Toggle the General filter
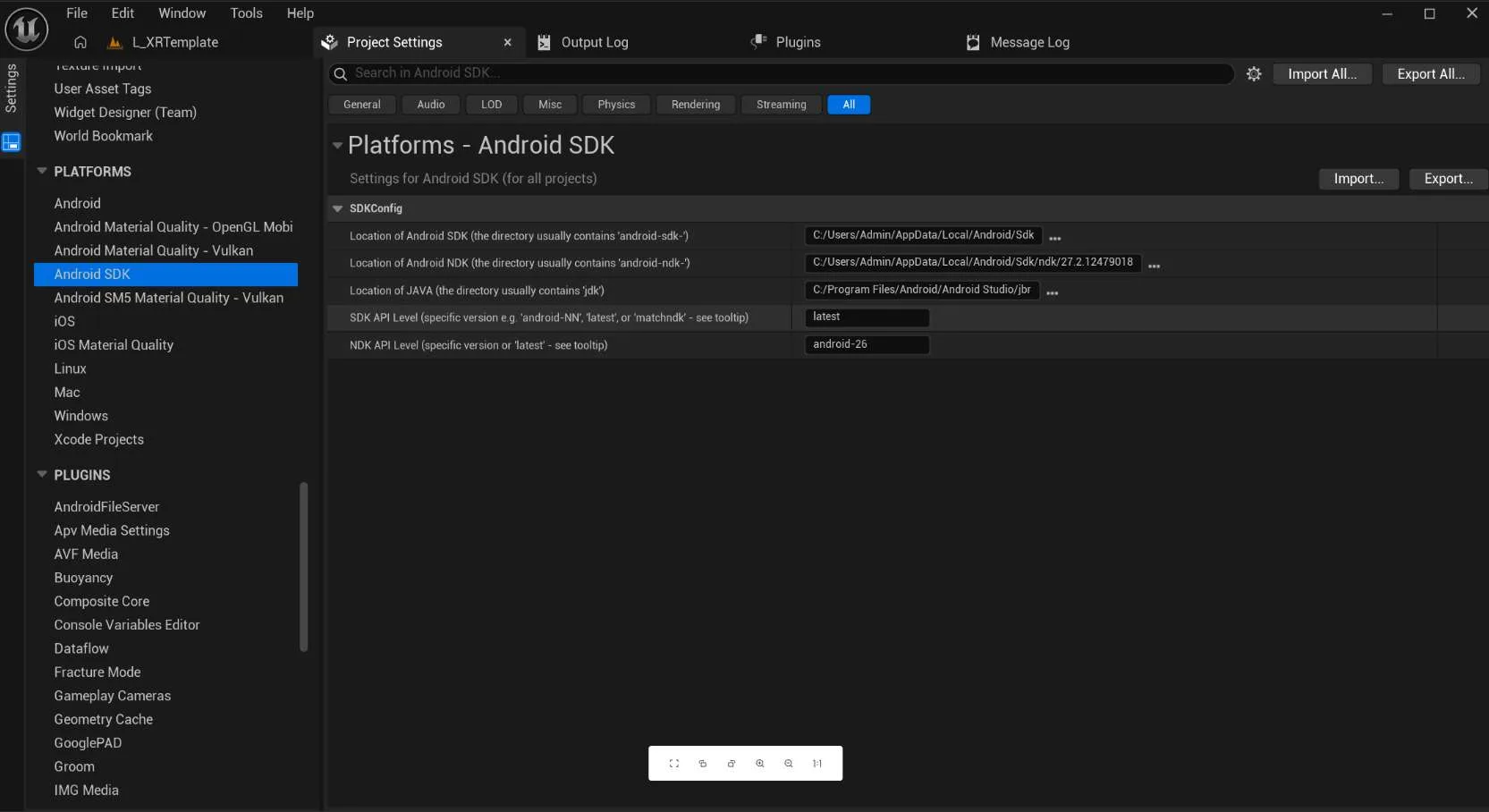The image size is (1489, 812). point(362,105)
